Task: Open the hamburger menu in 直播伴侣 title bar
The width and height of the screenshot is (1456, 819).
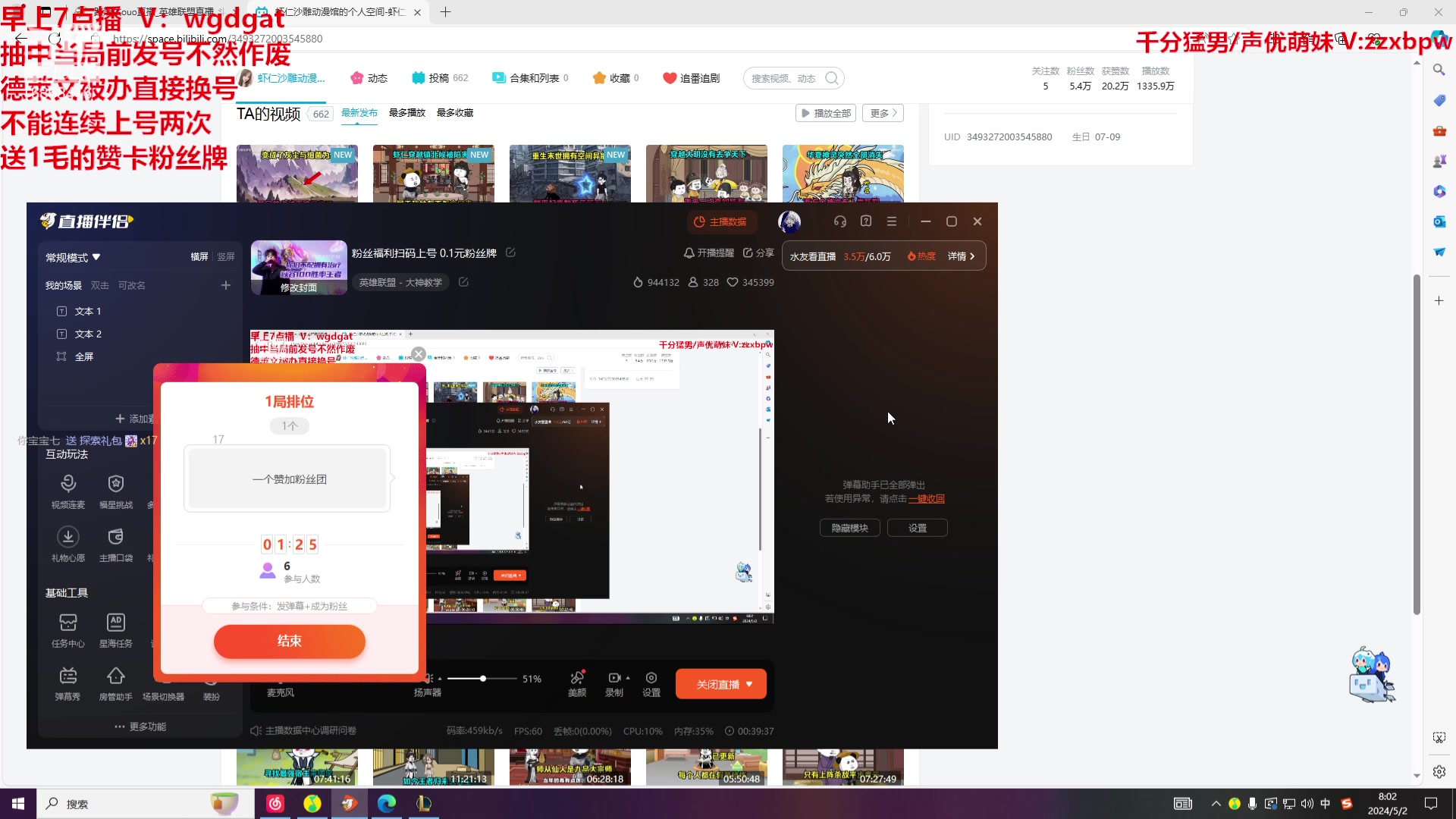Action: point(892,221)
